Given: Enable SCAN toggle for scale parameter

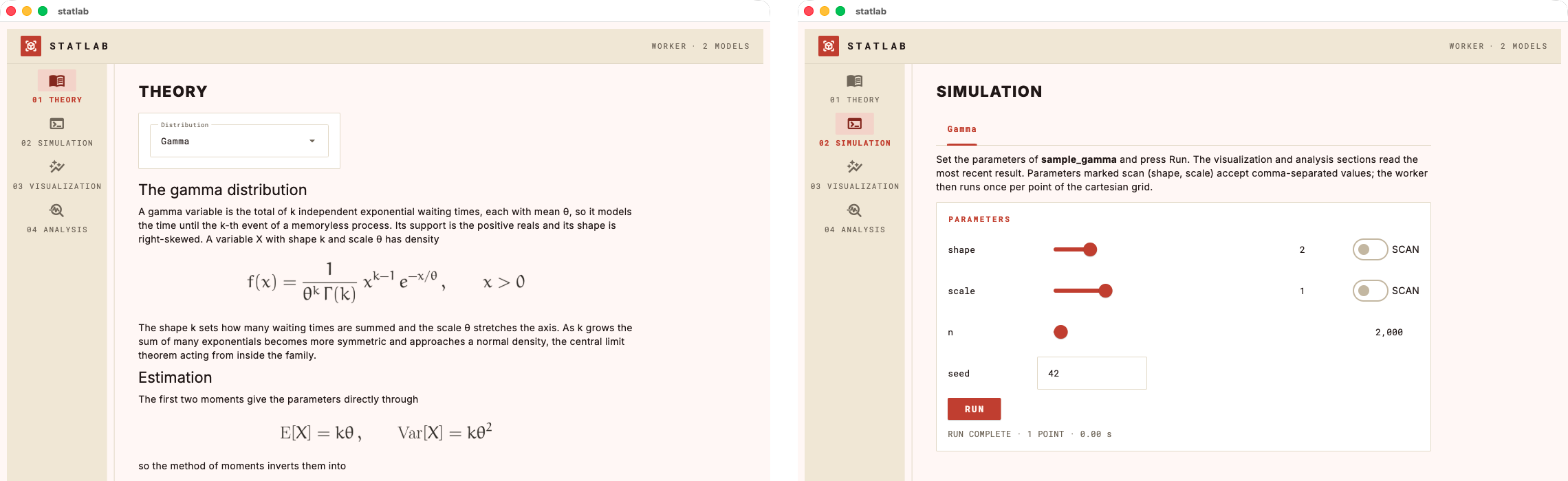Looking at the screenshot, I should click(1370, 291).
